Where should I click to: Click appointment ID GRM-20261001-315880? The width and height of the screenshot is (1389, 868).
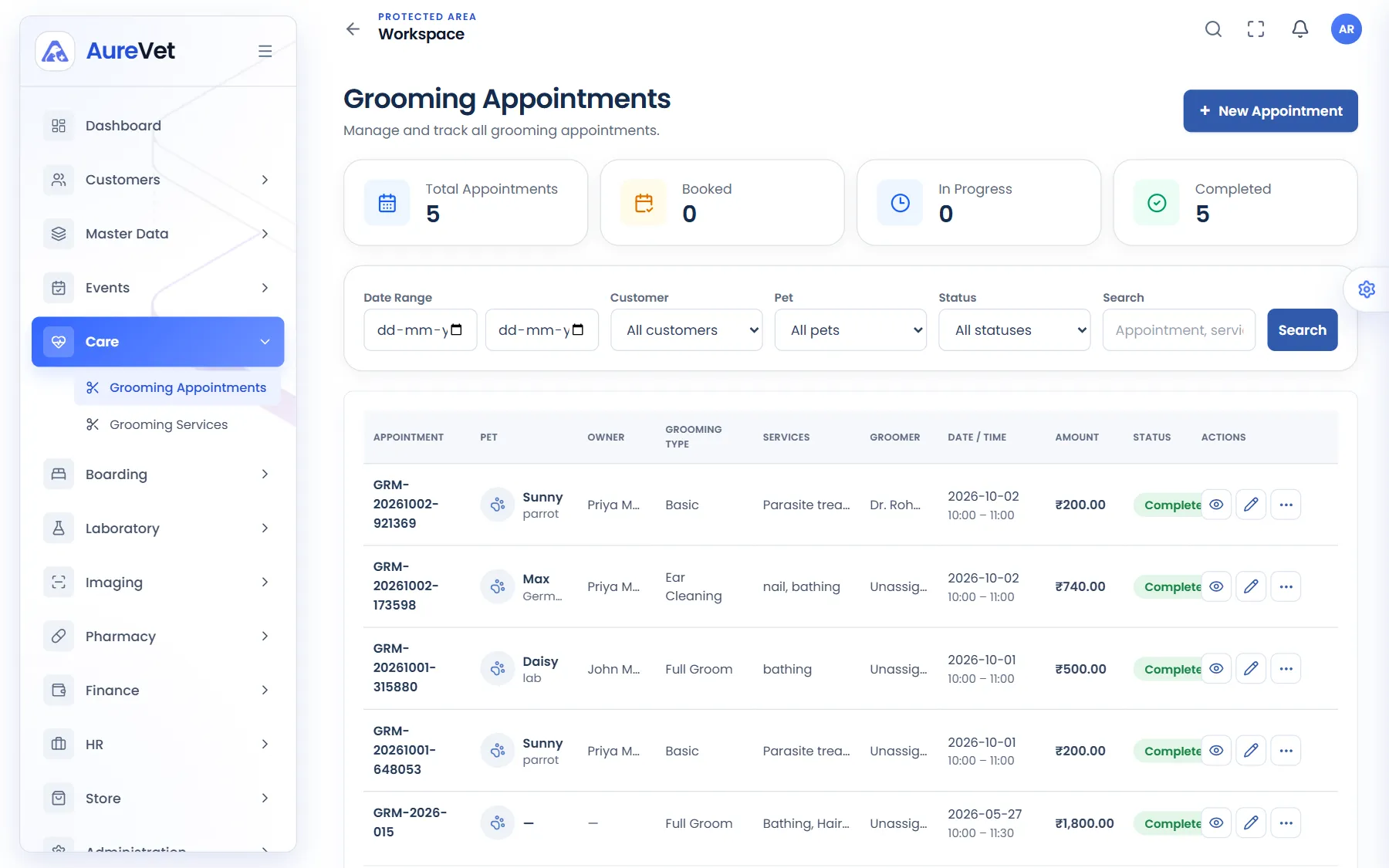pyautogui.click(x=404, y=668)
